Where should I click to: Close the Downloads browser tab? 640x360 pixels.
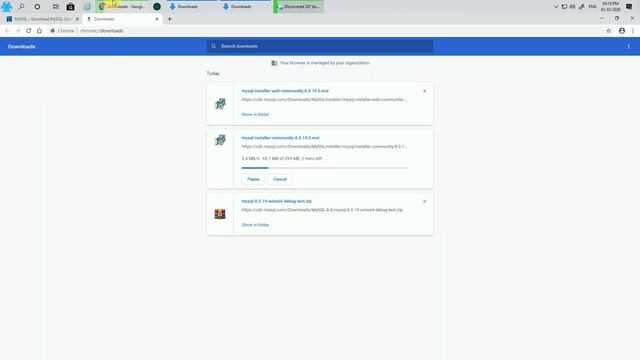(157, 19)
